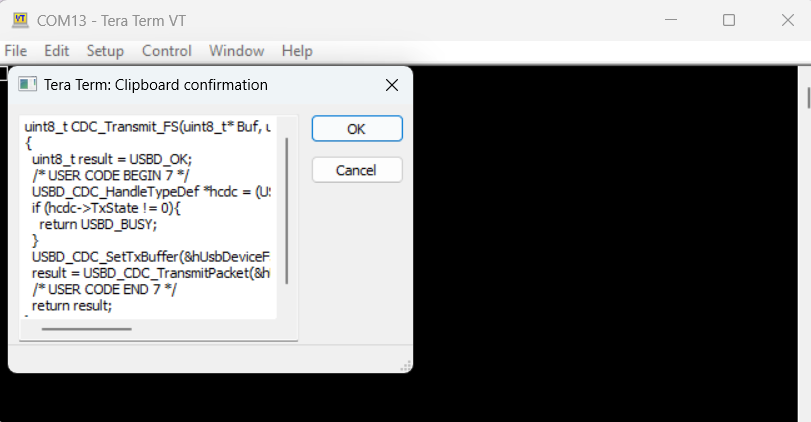Maximize the Tera Term window
This screenshot has height=422, width=811.
click(729, 20)
